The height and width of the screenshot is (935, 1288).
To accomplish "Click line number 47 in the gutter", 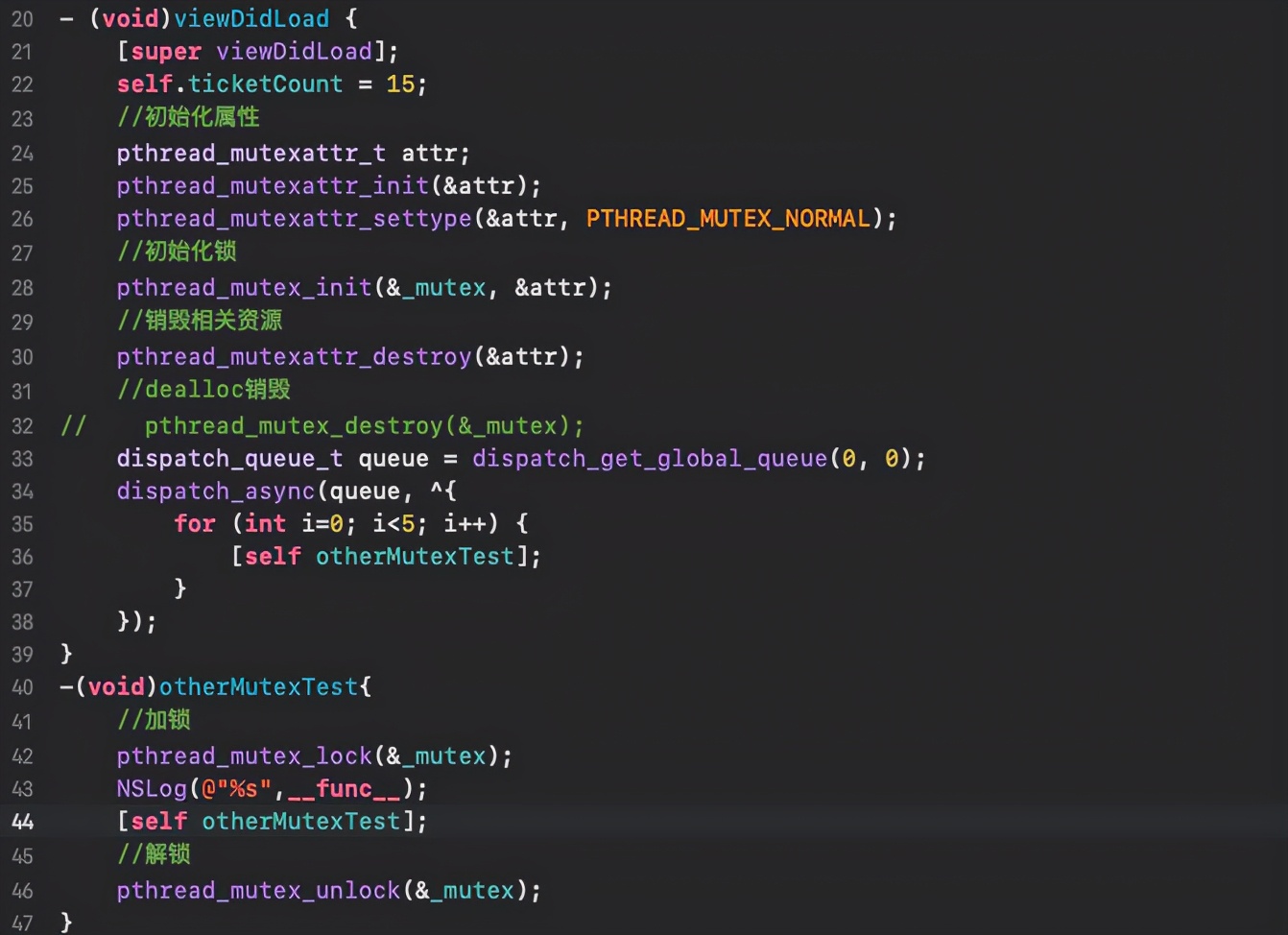I will (22, 923).
